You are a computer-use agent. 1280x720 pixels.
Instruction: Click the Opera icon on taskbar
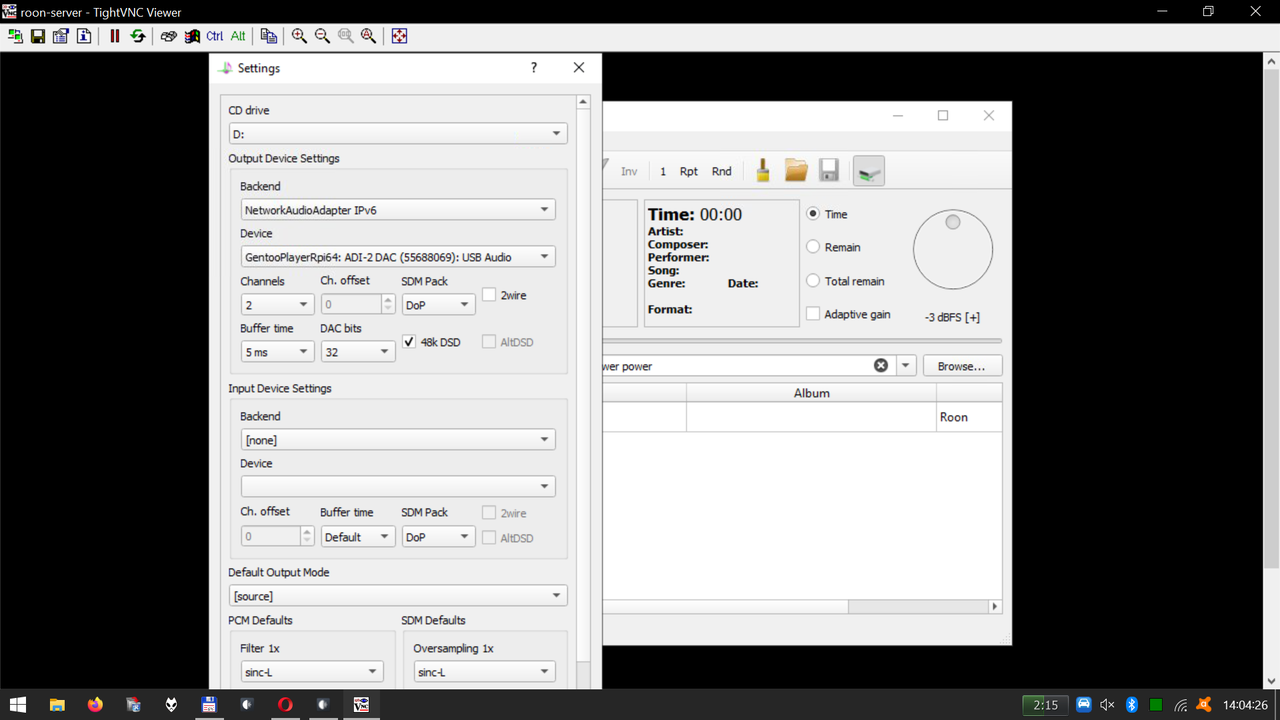pyautogui.click(x=285, y=705)
